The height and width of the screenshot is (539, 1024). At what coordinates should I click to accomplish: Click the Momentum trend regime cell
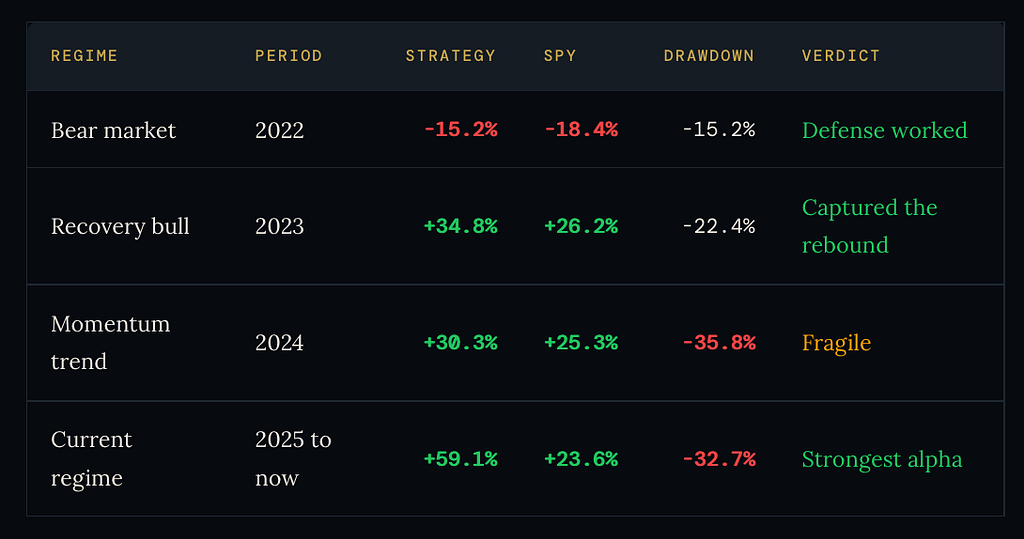point(110,342)
